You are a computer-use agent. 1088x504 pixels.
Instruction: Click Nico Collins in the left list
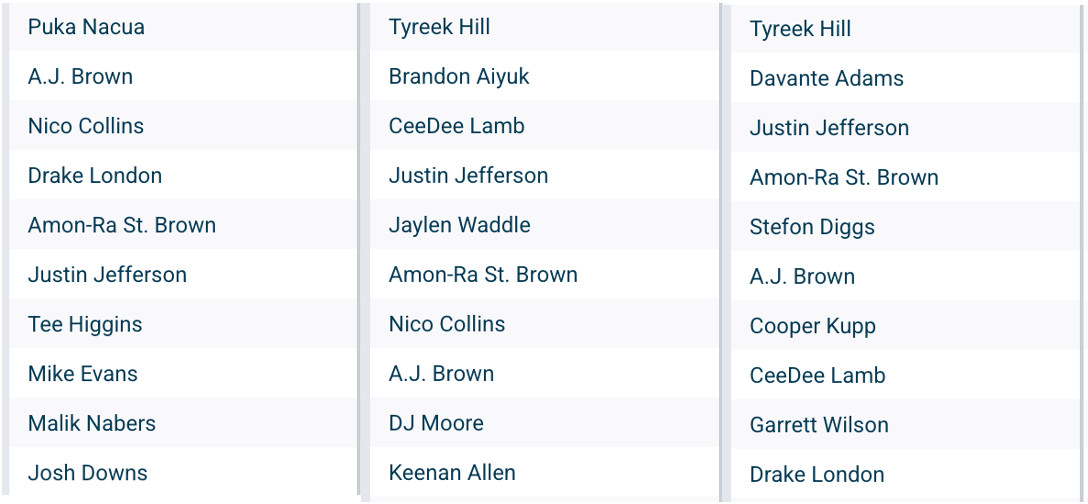86,126
